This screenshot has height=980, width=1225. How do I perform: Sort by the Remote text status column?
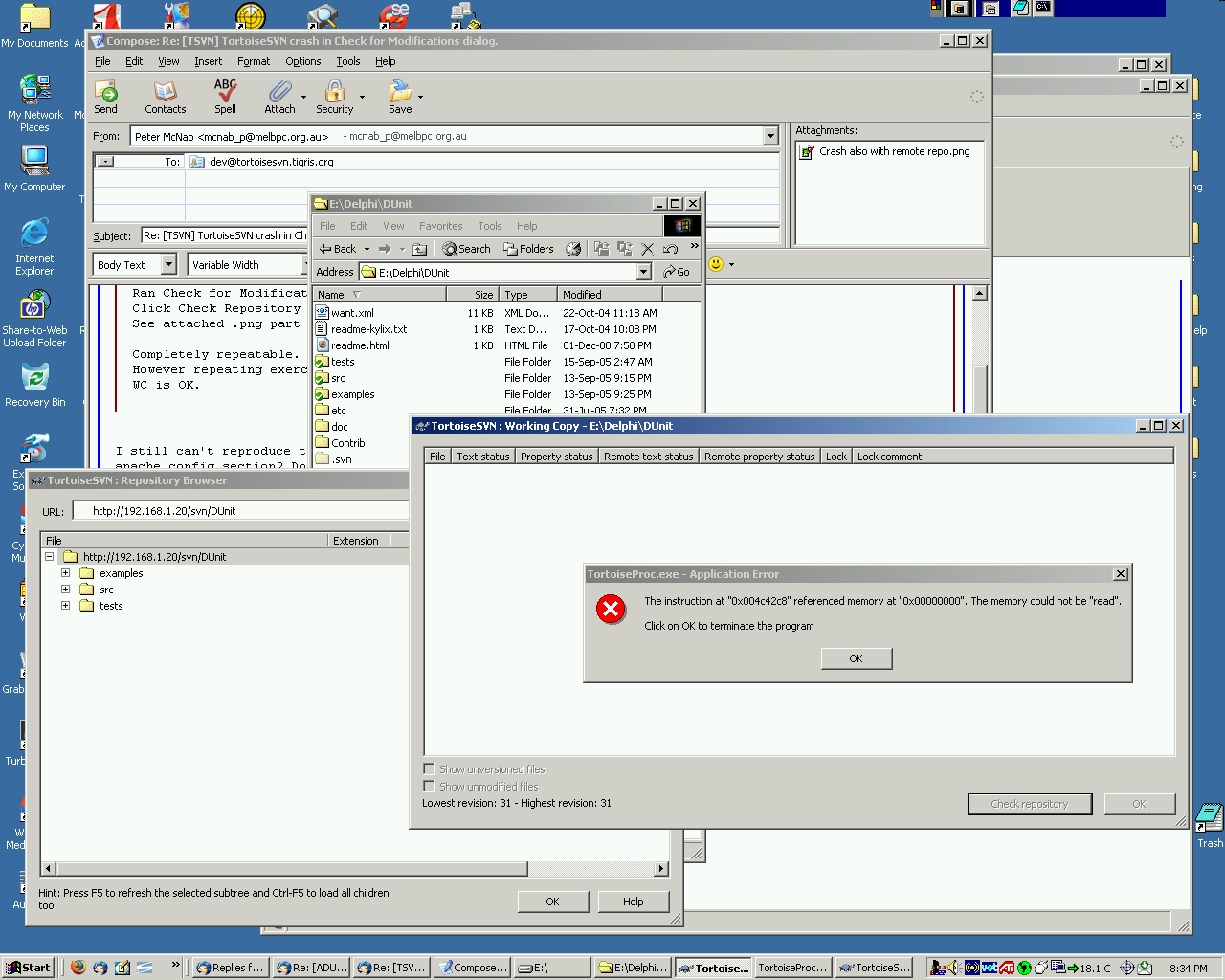(649, 457)
